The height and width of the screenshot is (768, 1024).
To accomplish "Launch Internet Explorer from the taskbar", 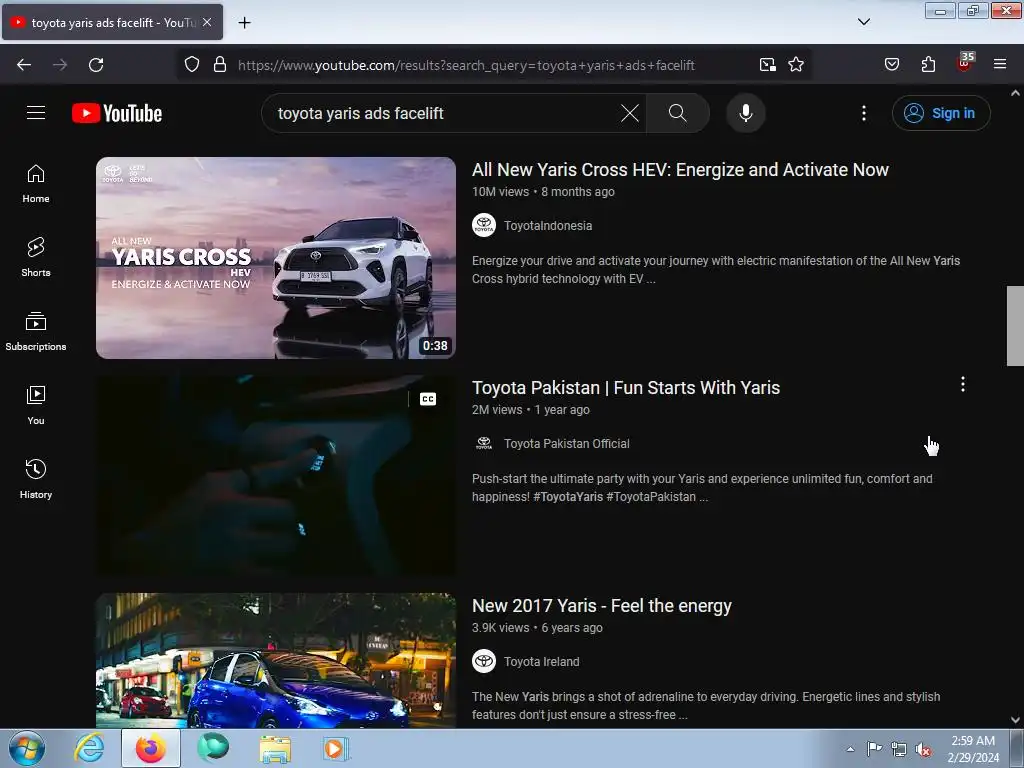I will (89, 748).
